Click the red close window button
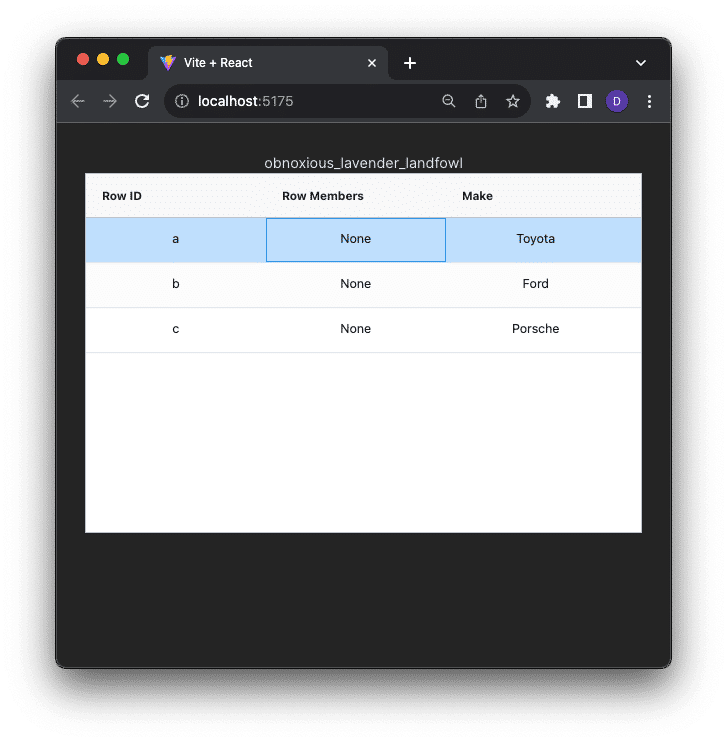Image resolution: width=727 pixels, height=742 pixels. click(83, 59)
